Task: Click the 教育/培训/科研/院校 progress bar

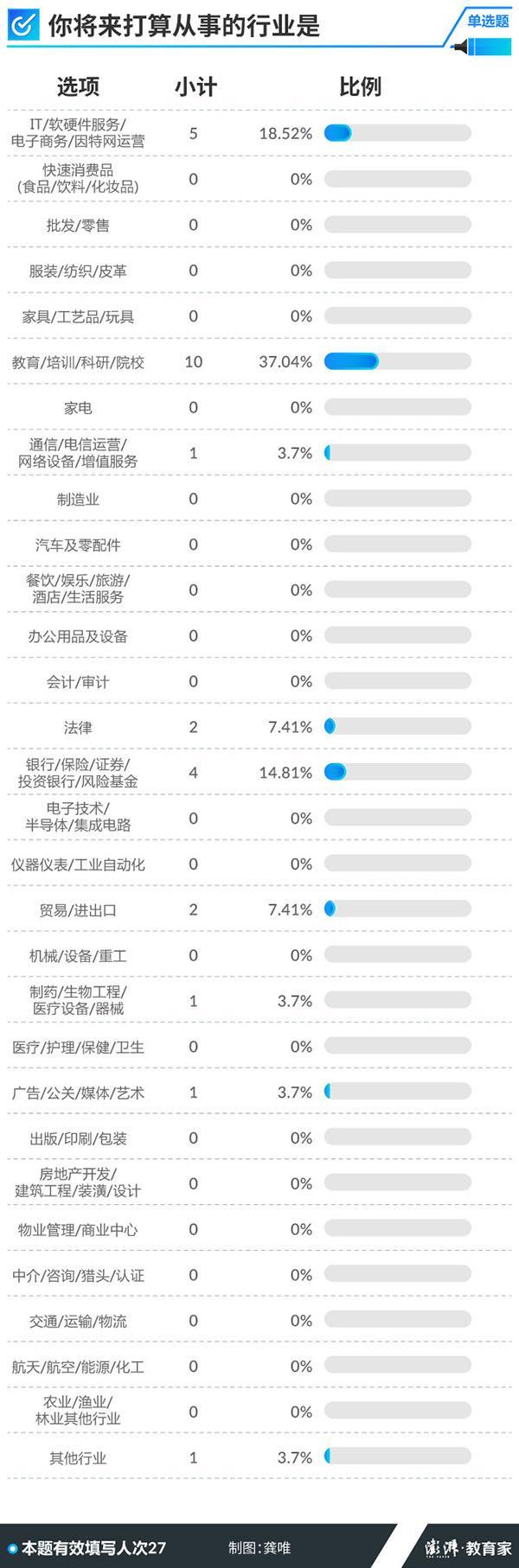Action: coord(398,361)
